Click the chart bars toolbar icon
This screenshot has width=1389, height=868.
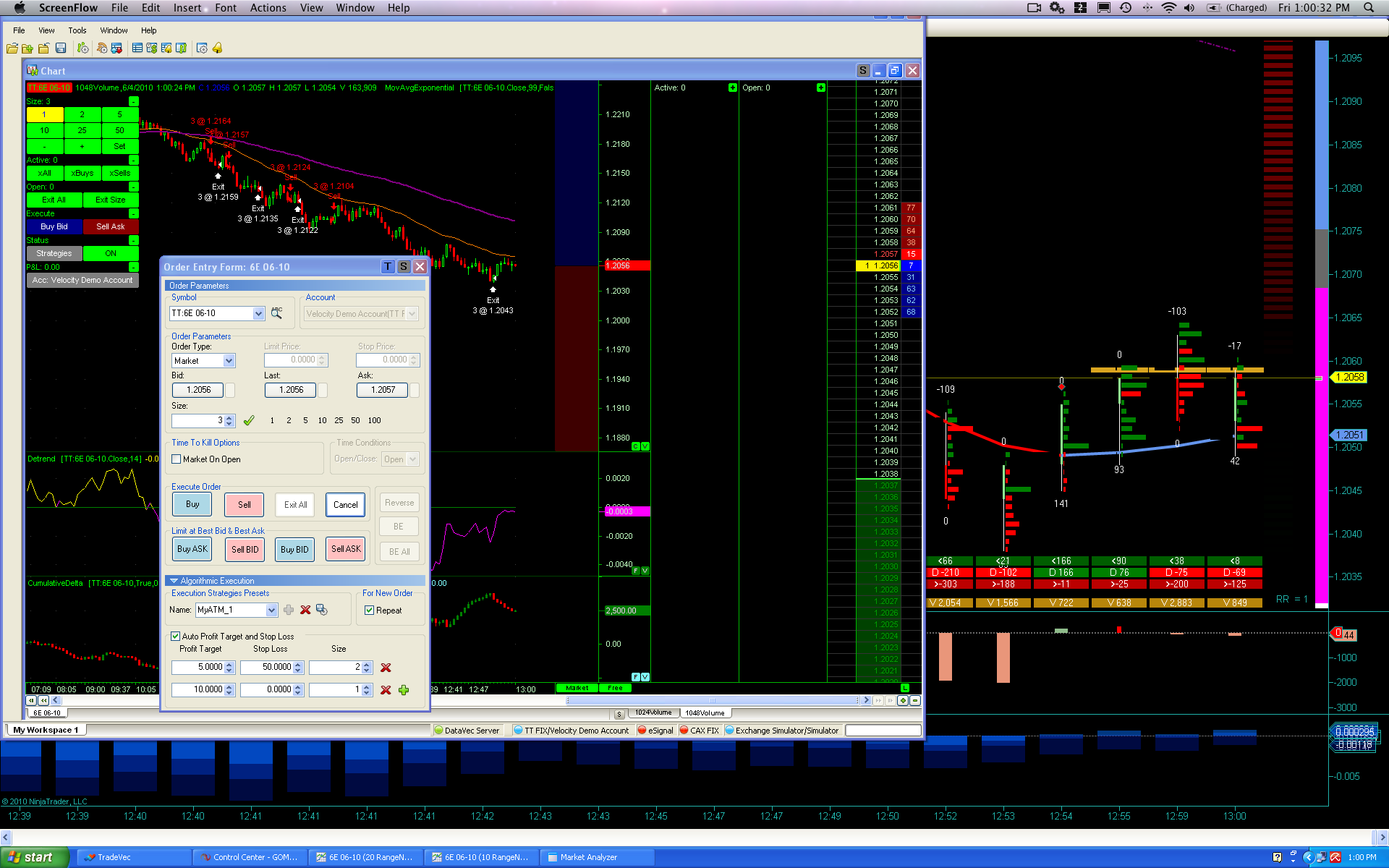click(x=181, y=48)
